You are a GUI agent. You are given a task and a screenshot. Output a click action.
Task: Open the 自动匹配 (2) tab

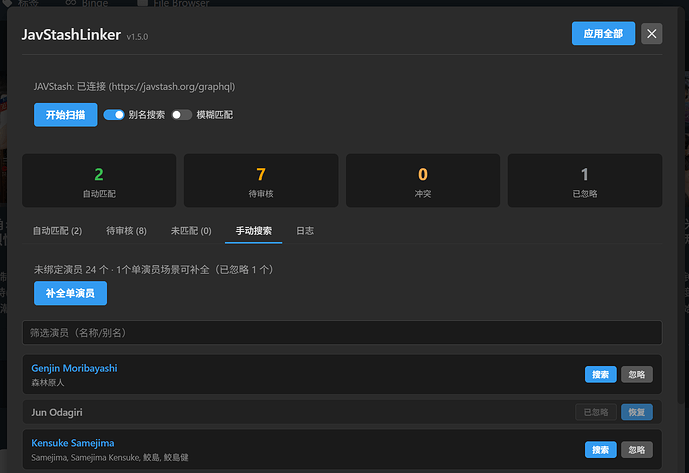(57, 231)
